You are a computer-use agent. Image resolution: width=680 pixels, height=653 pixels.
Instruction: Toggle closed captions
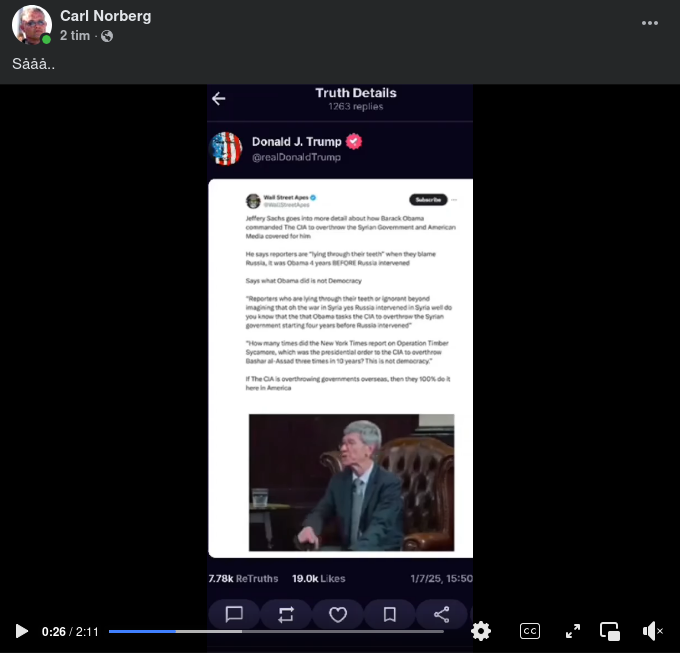pyautogui.click(x=530, y=631)
